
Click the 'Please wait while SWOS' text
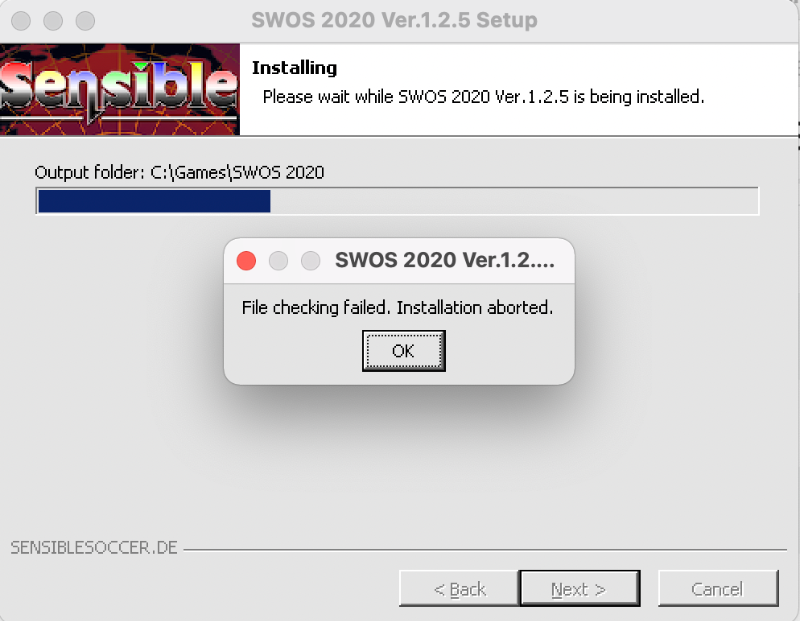click(483, 96)
